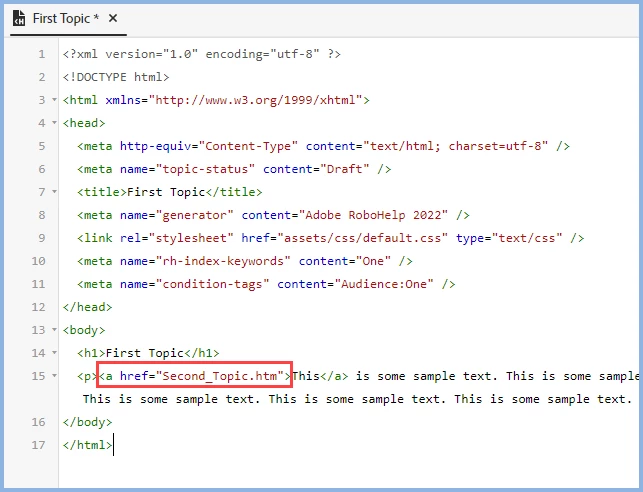Click line number 6 in the gutter
The width and height of the screenshot is (643, 492).
pyautogui.click(x=41, y=169)
